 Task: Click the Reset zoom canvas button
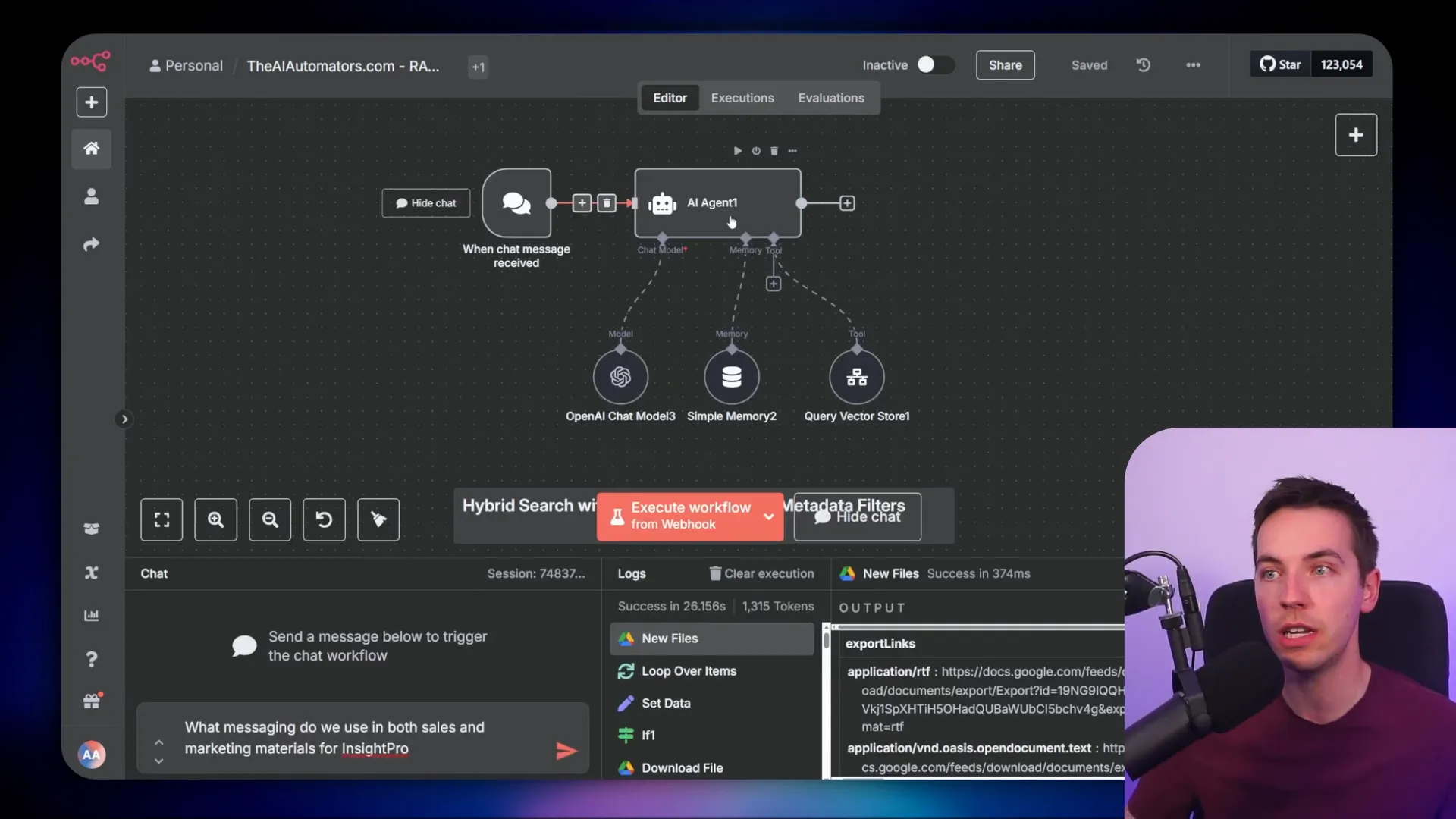324,519
